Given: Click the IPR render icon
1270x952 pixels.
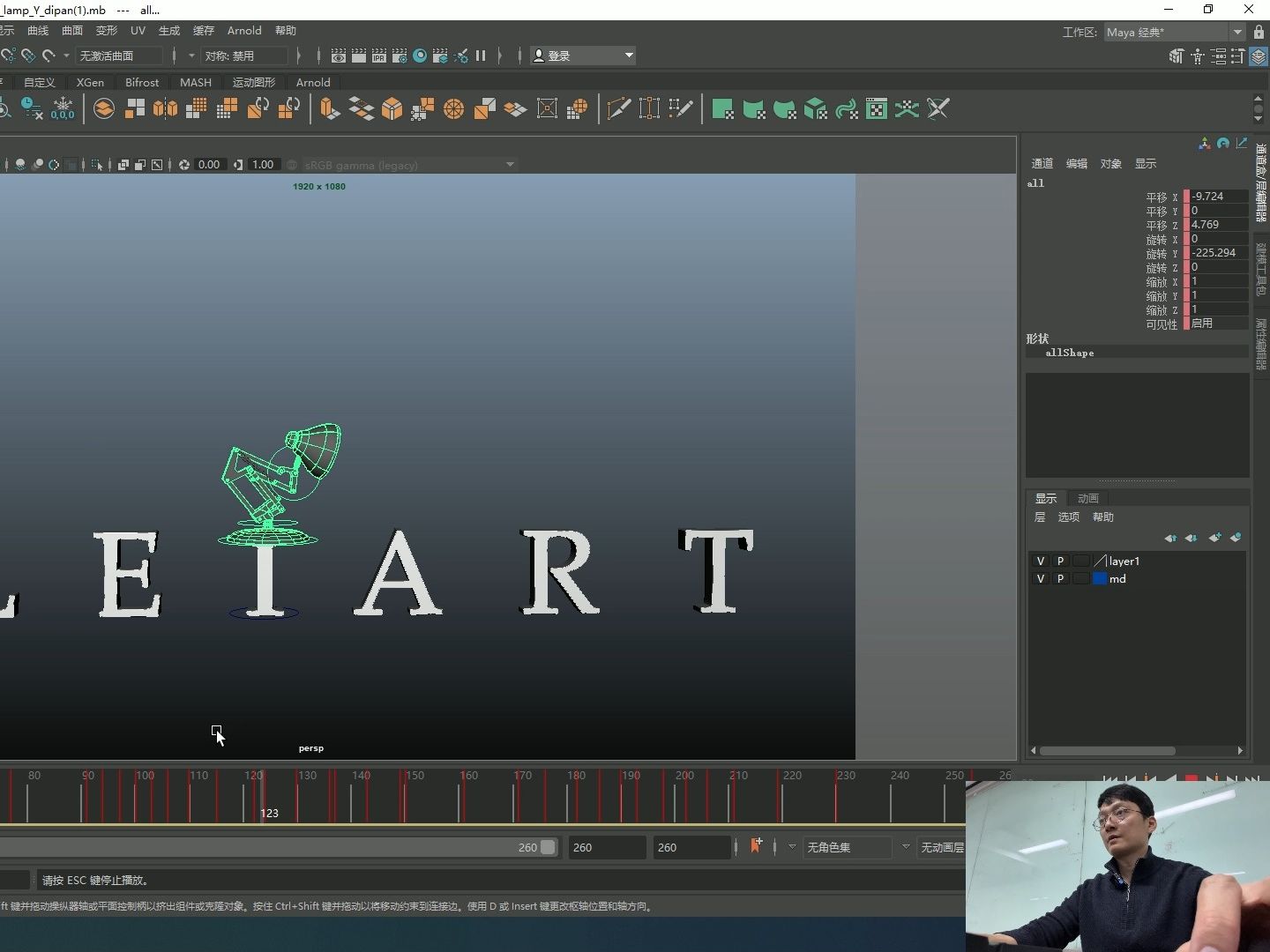Looking at the screenshot, I should tap(379, 56).
